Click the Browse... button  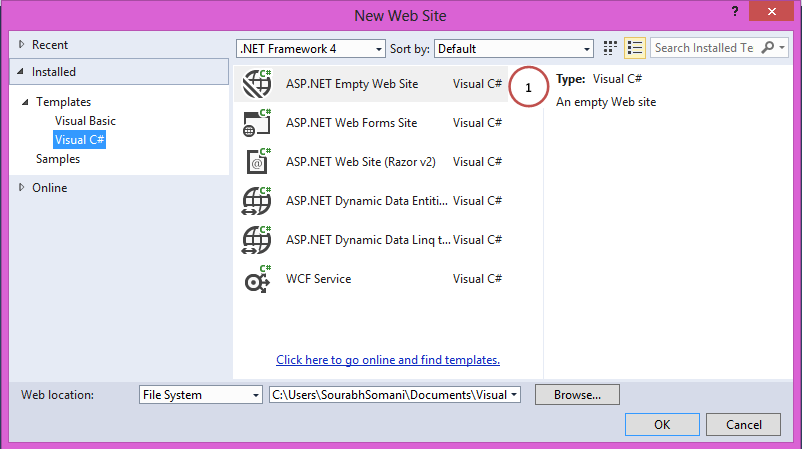click(577, 395)
